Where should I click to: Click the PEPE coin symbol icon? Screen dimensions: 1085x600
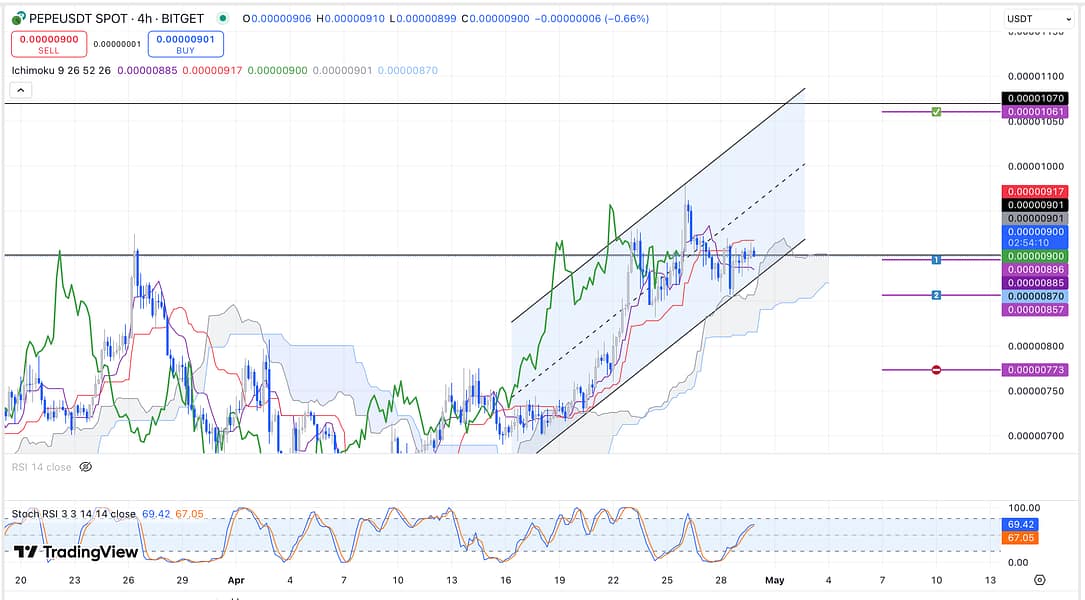click(18, 18)
